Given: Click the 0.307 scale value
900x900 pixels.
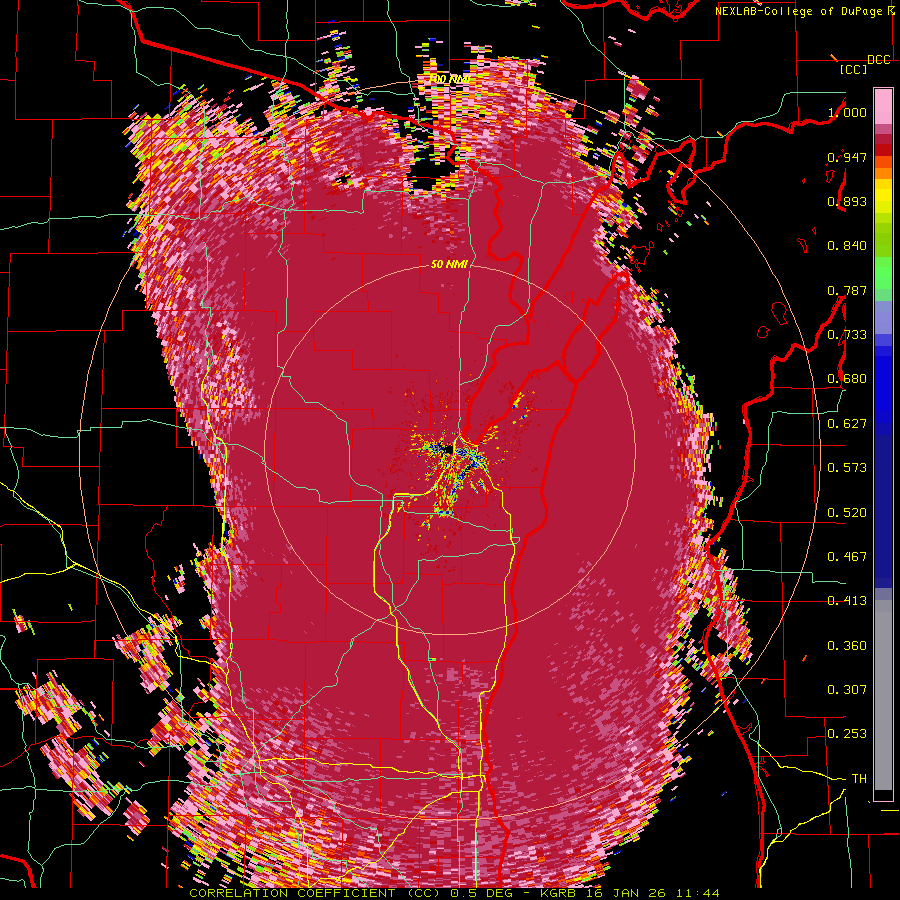Looking at the screenshot, I should (847, 690).
